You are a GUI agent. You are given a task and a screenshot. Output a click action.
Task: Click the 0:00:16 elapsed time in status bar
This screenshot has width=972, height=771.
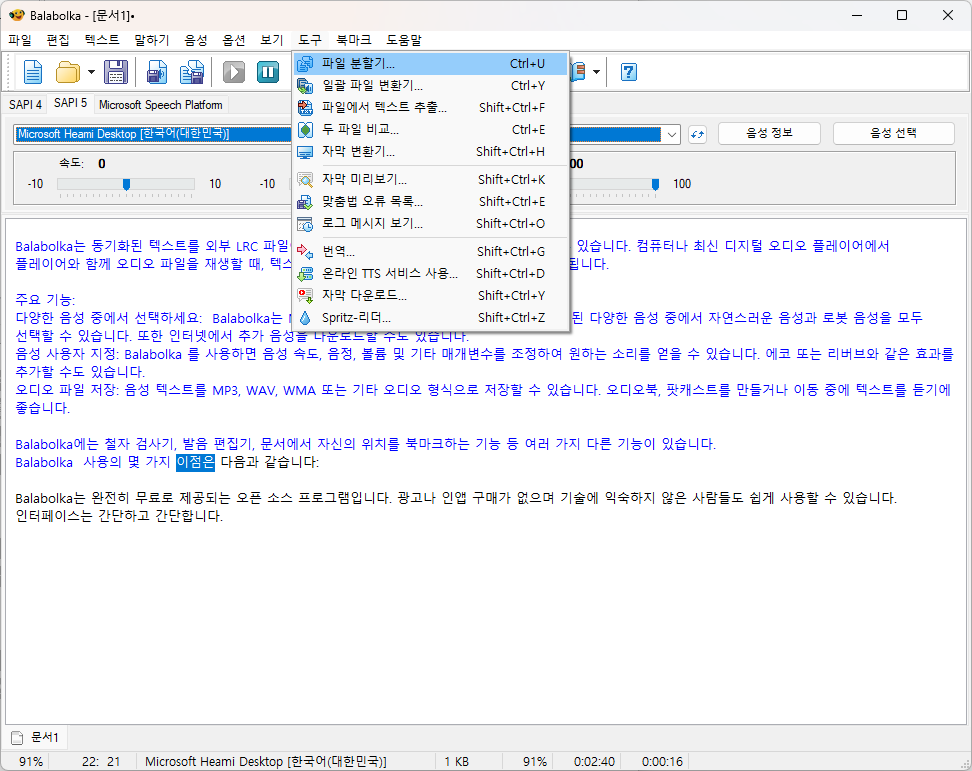[662, 762]
